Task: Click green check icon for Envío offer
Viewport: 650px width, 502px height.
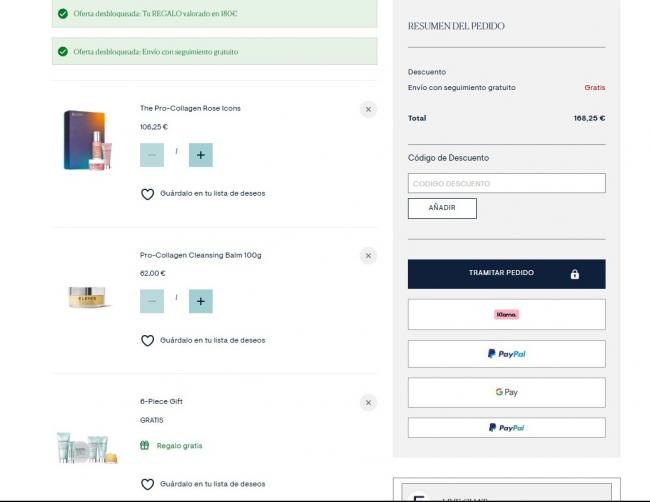Action: [x=63, y=51]
